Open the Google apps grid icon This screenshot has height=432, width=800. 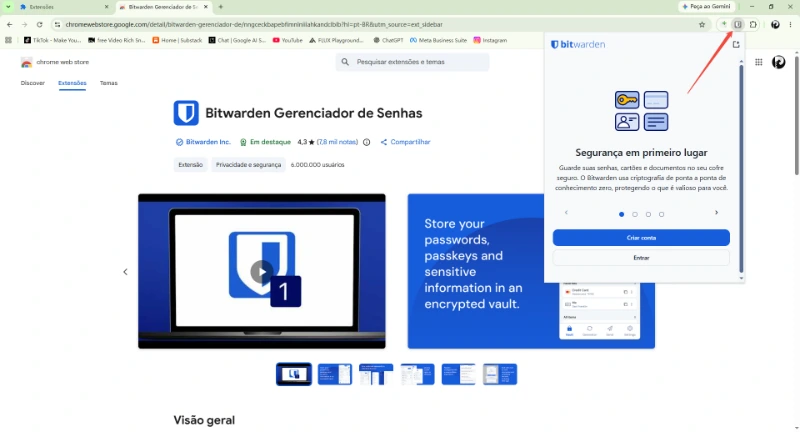759,62
